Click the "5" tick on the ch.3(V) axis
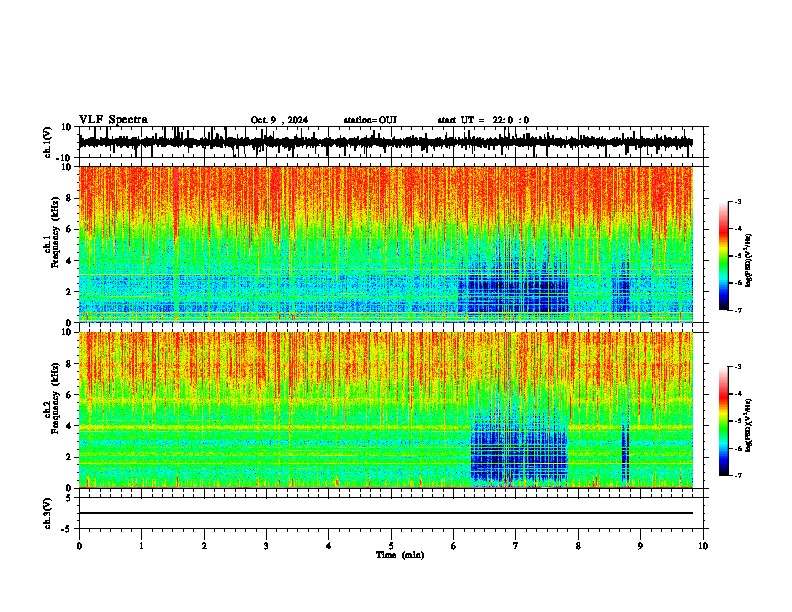Image resolution: width=792 pixels, height=612 pixels. tap(70, 497)
